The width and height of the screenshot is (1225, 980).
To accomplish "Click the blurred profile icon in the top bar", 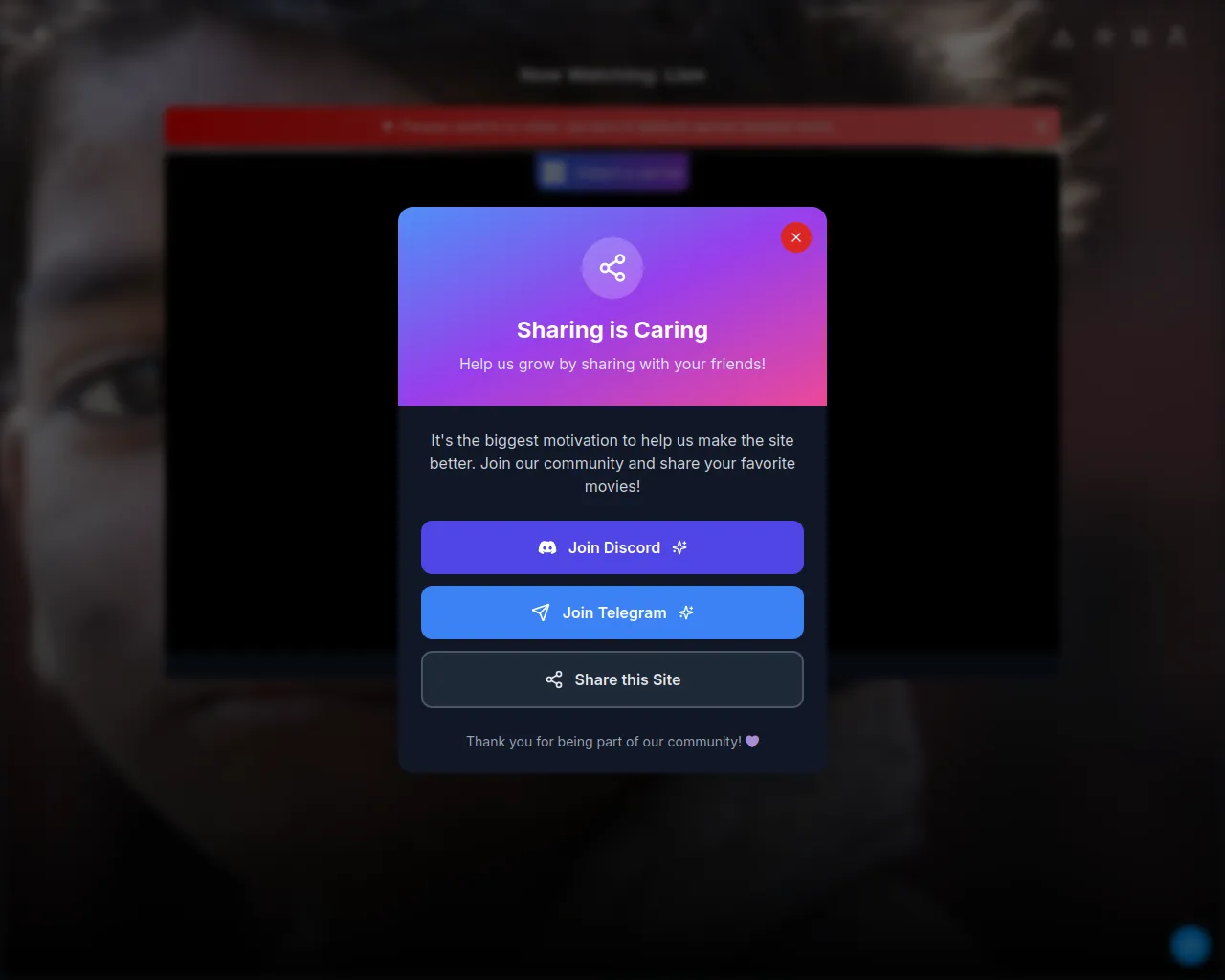I will (1177, 36).
